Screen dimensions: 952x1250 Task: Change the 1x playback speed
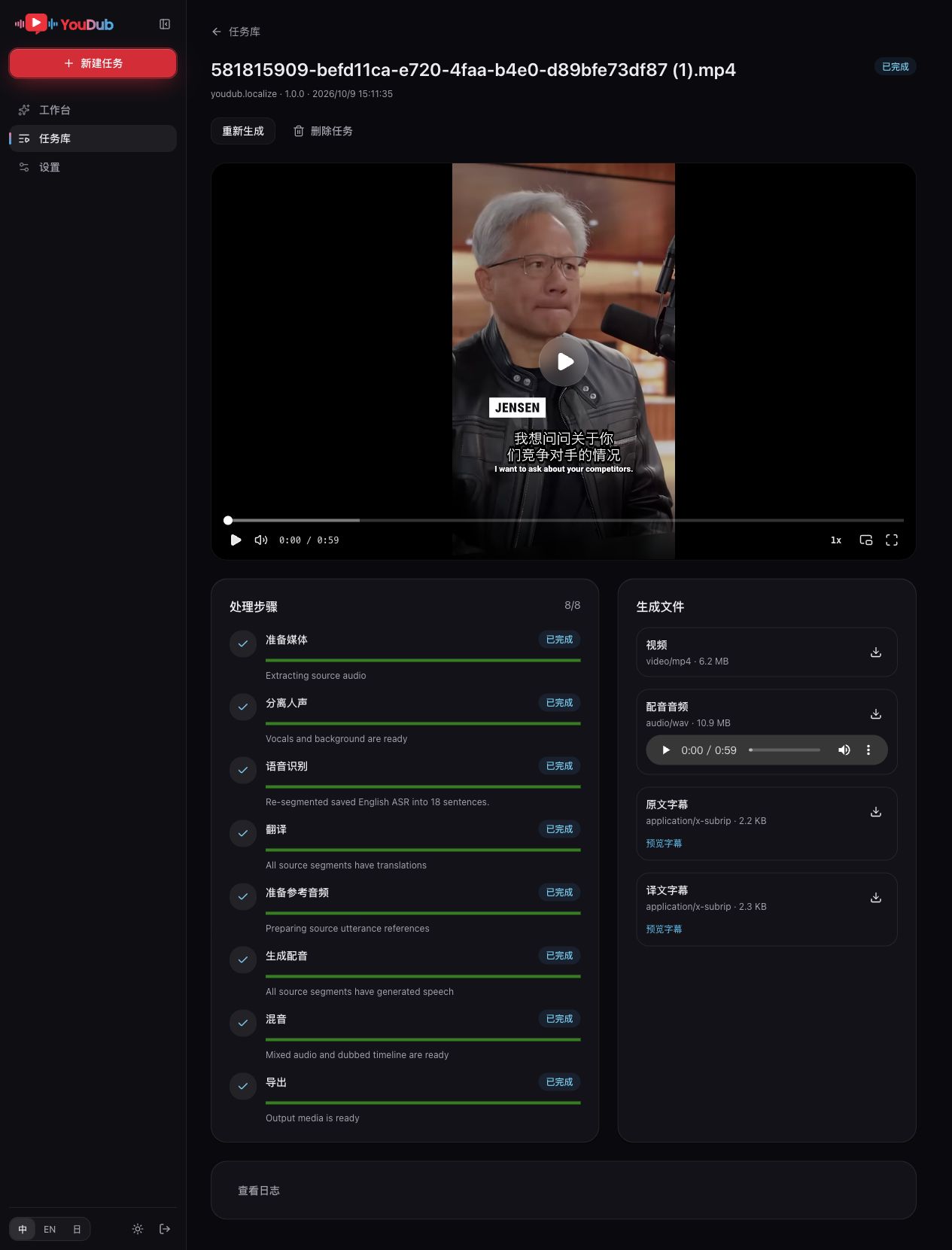[836, 540]
